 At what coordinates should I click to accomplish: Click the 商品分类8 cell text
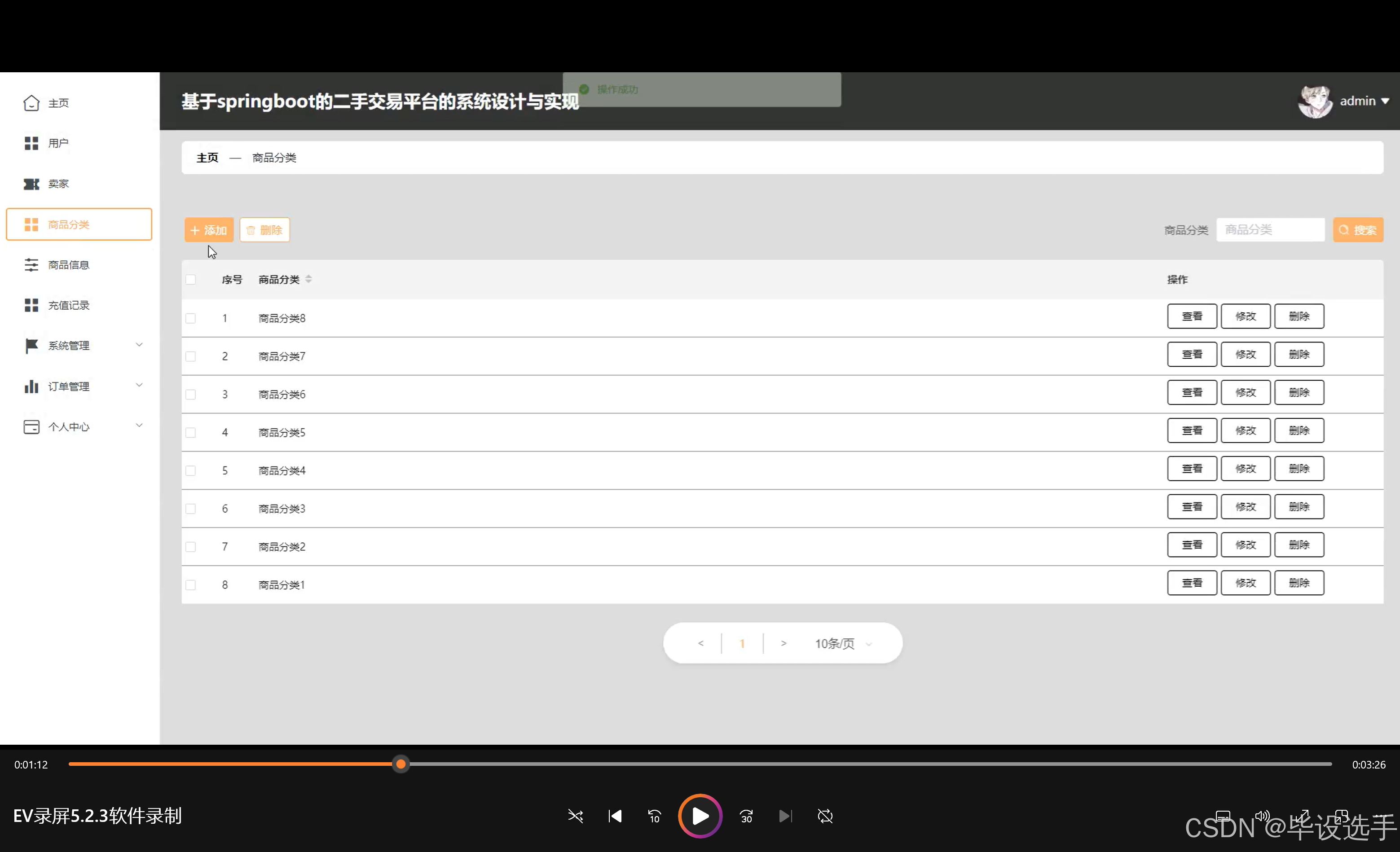point(282,318)
